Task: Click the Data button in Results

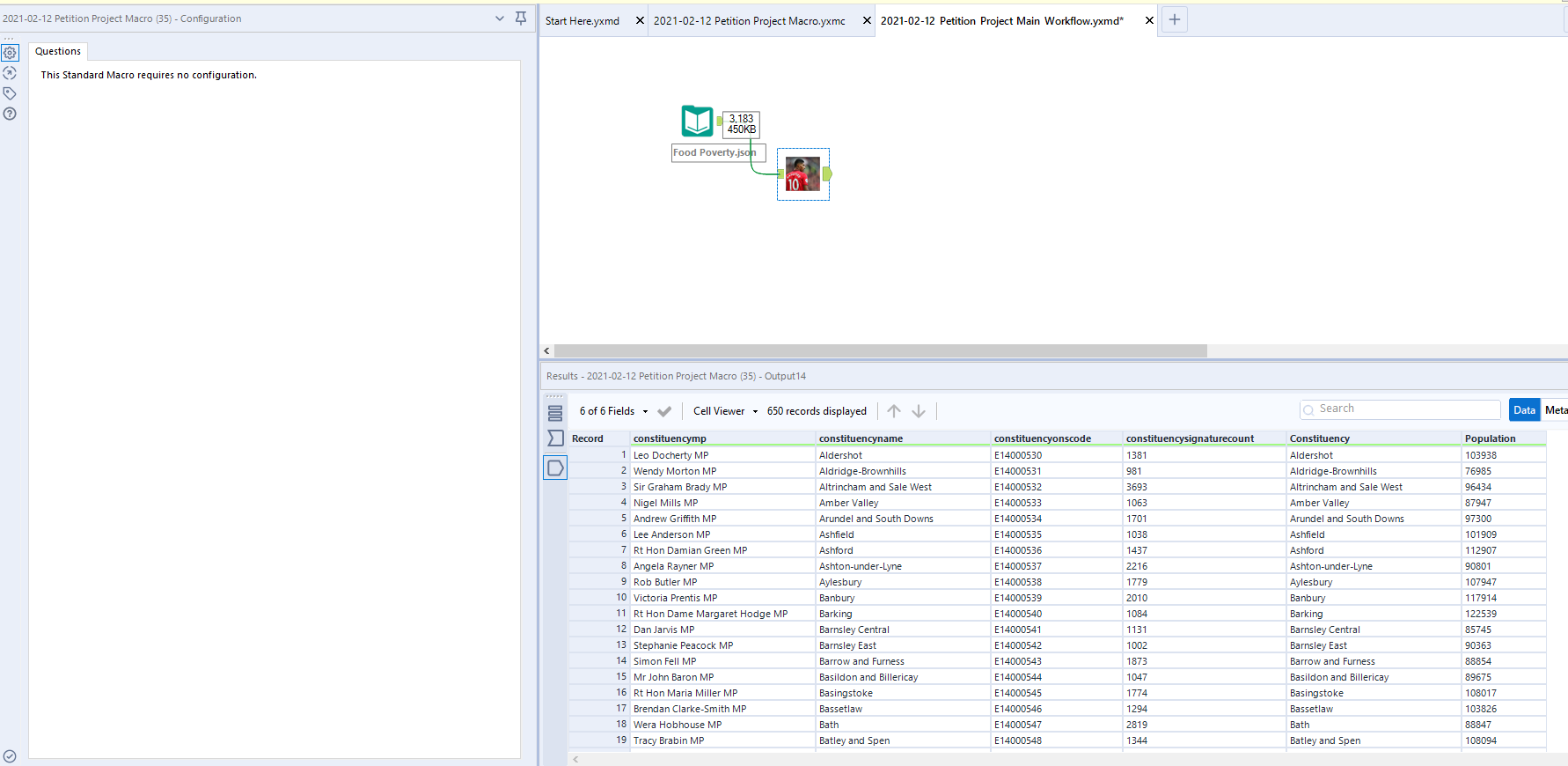Action: click(1524, 410)
